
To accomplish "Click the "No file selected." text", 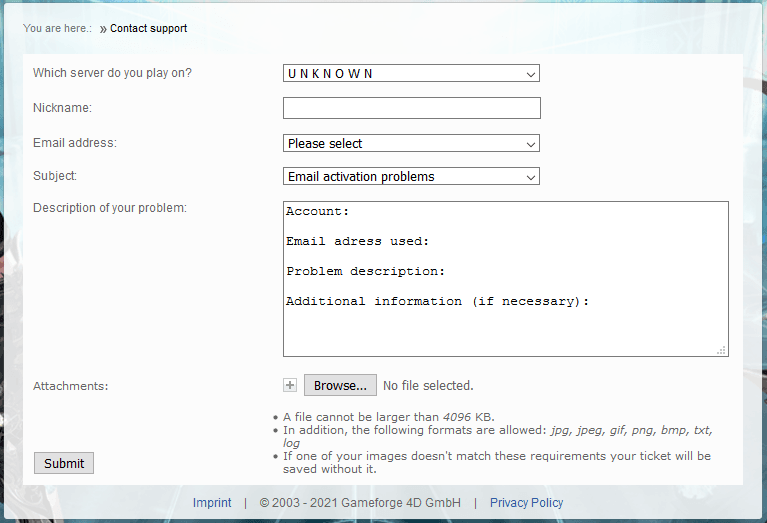I will point(428,386).
